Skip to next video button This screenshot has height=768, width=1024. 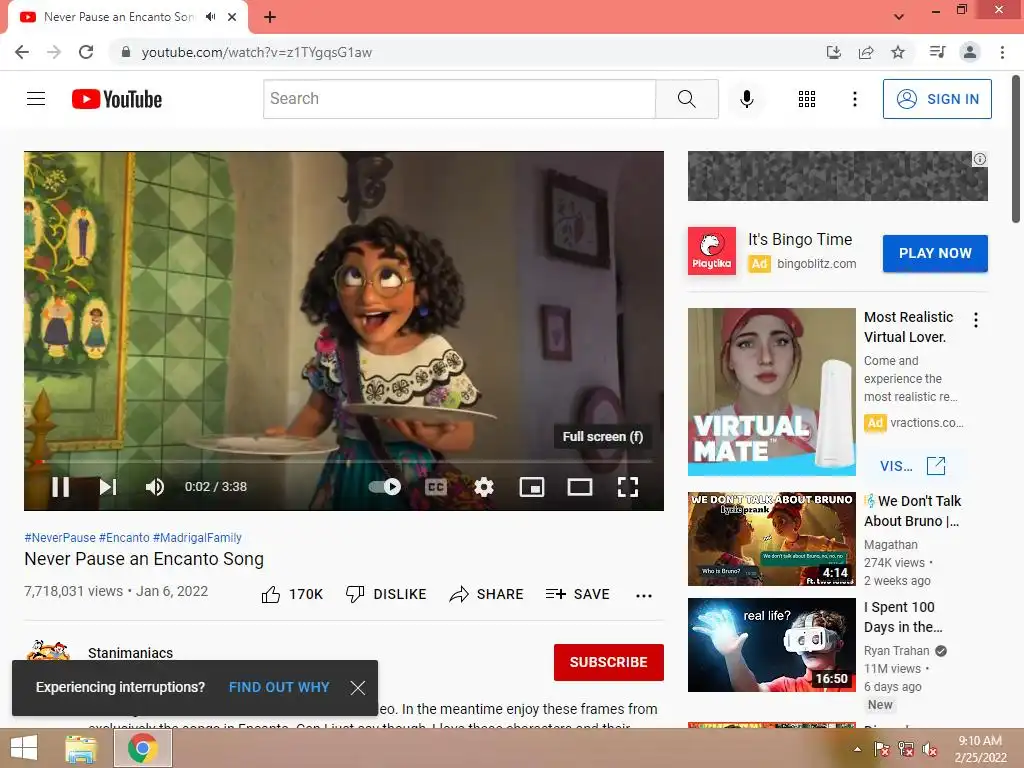108,487
